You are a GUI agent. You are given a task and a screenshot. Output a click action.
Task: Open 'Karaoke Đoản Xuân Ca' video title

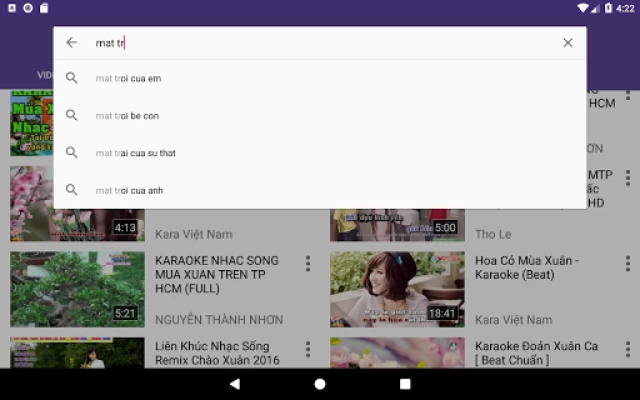pos(536,353)
